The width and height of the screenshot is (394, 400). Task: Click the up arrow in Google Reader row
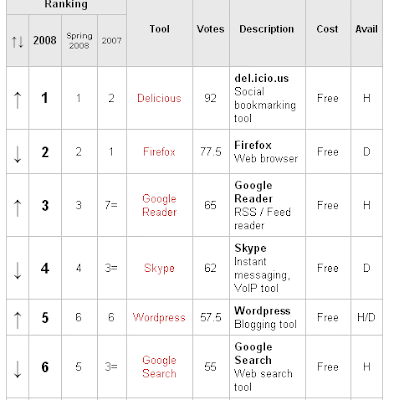pos(17,207)
